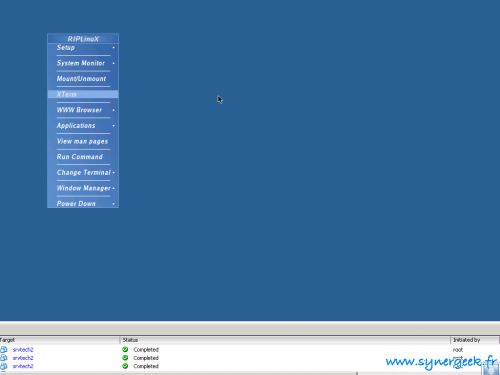Sort by the Status column header
Viewport: 500px width, 375px height.
coord(285,340)
